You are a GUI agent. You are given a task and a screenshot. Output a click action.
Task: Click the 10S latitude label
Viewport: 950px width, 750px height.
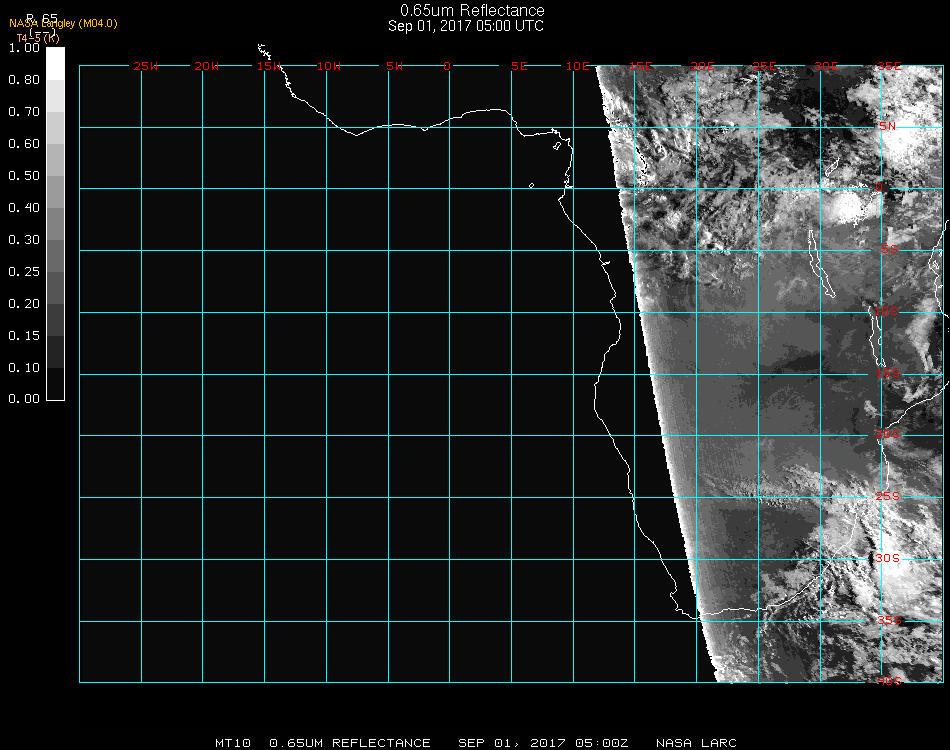886,311
